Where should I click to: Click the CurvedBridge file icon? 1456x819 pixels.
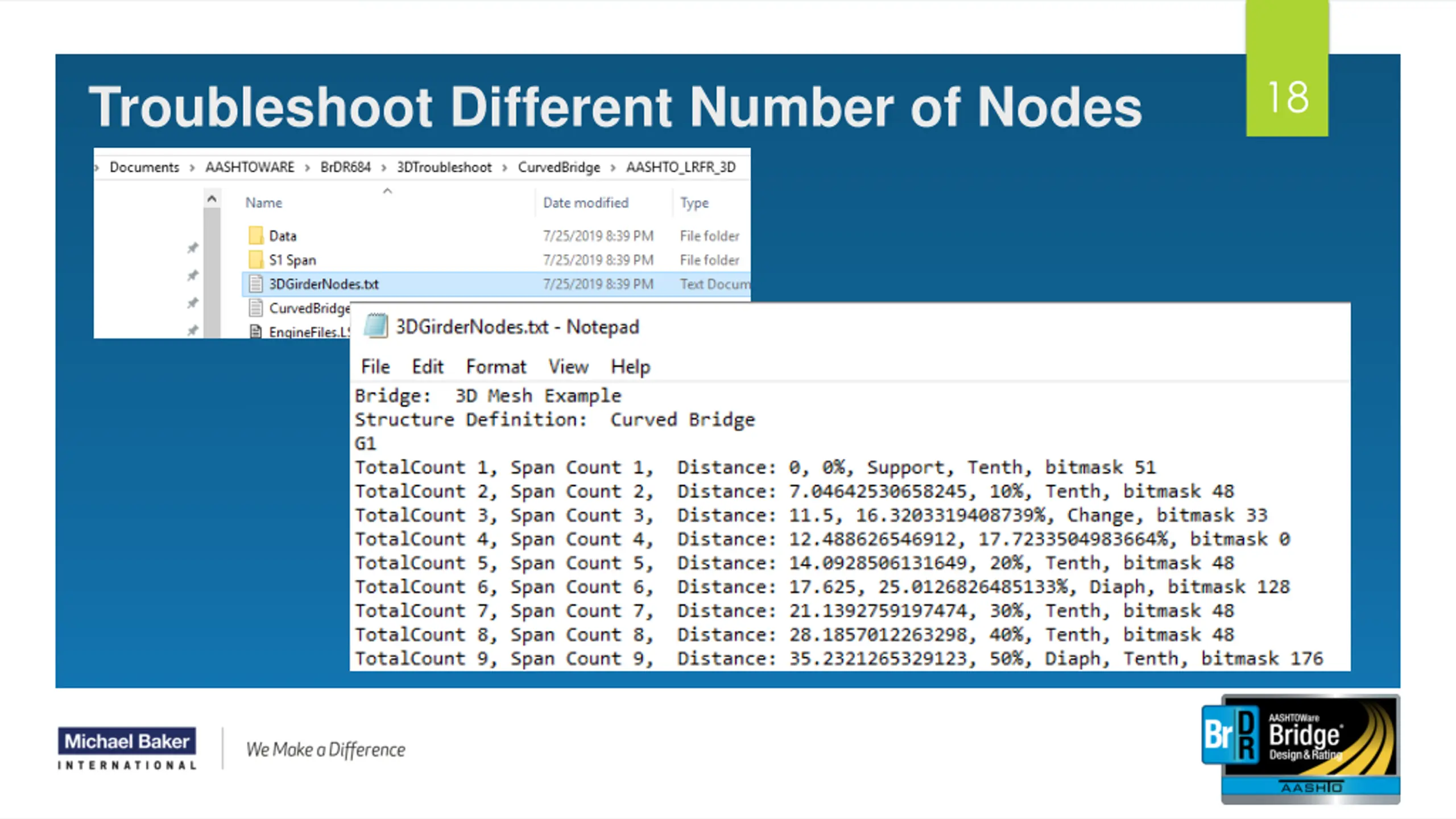pyautogui.click(x=256, y=308)
